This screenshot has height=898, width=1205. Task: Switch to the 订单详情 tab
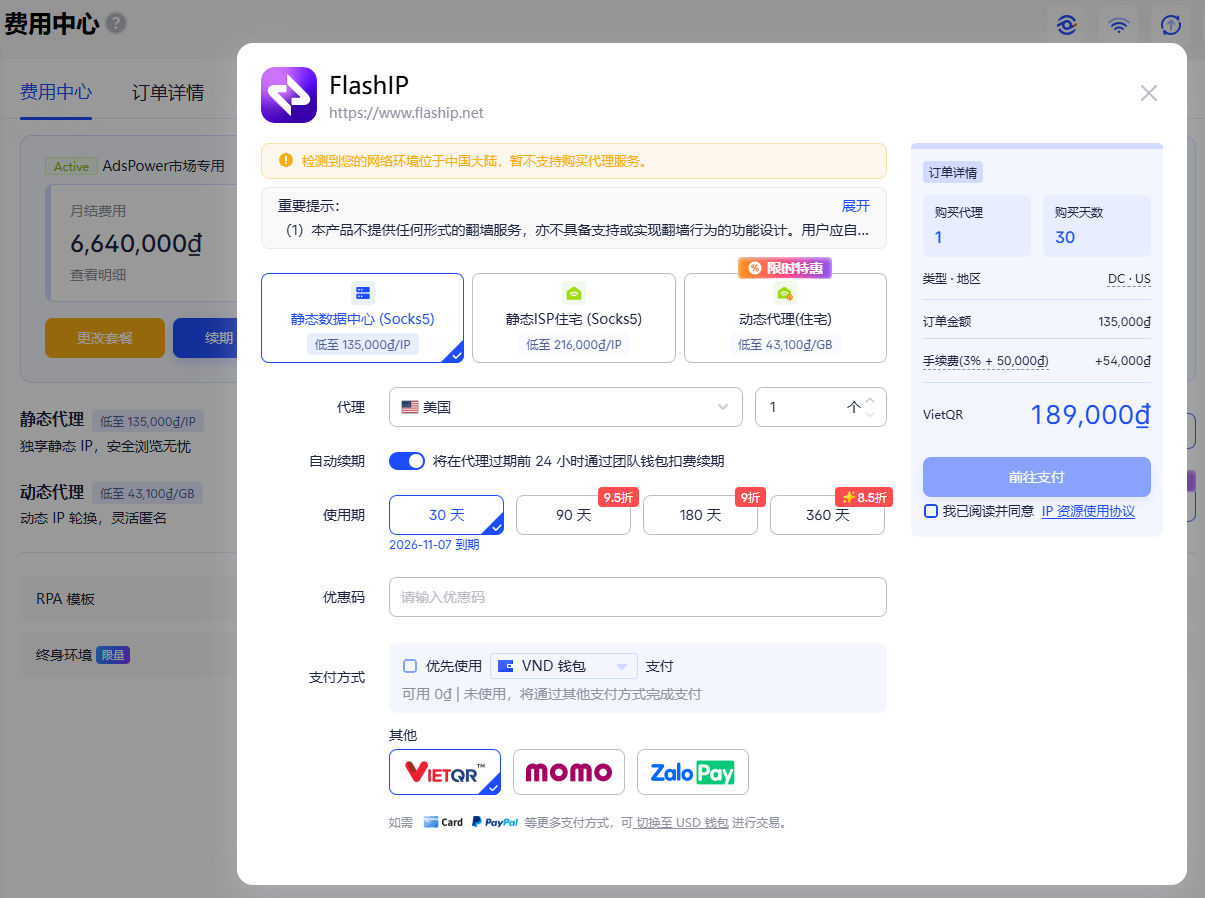coord(168,92)
